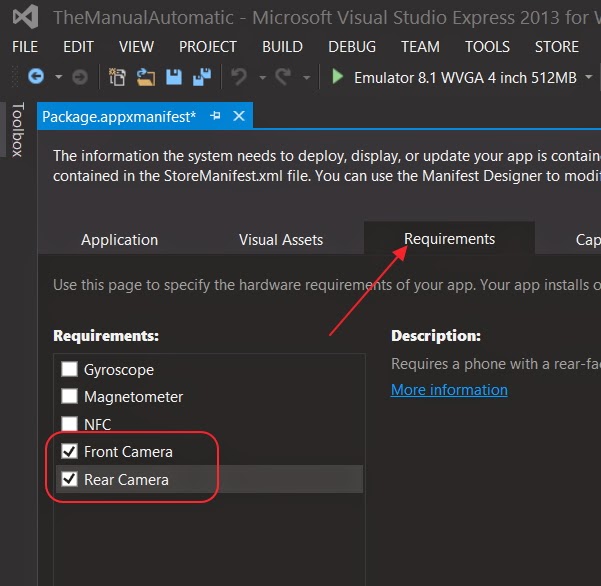Screen dimensions: 601x586
Task: Expand the emulator target dropdown arrow
Action: click(x=588, y=77)
